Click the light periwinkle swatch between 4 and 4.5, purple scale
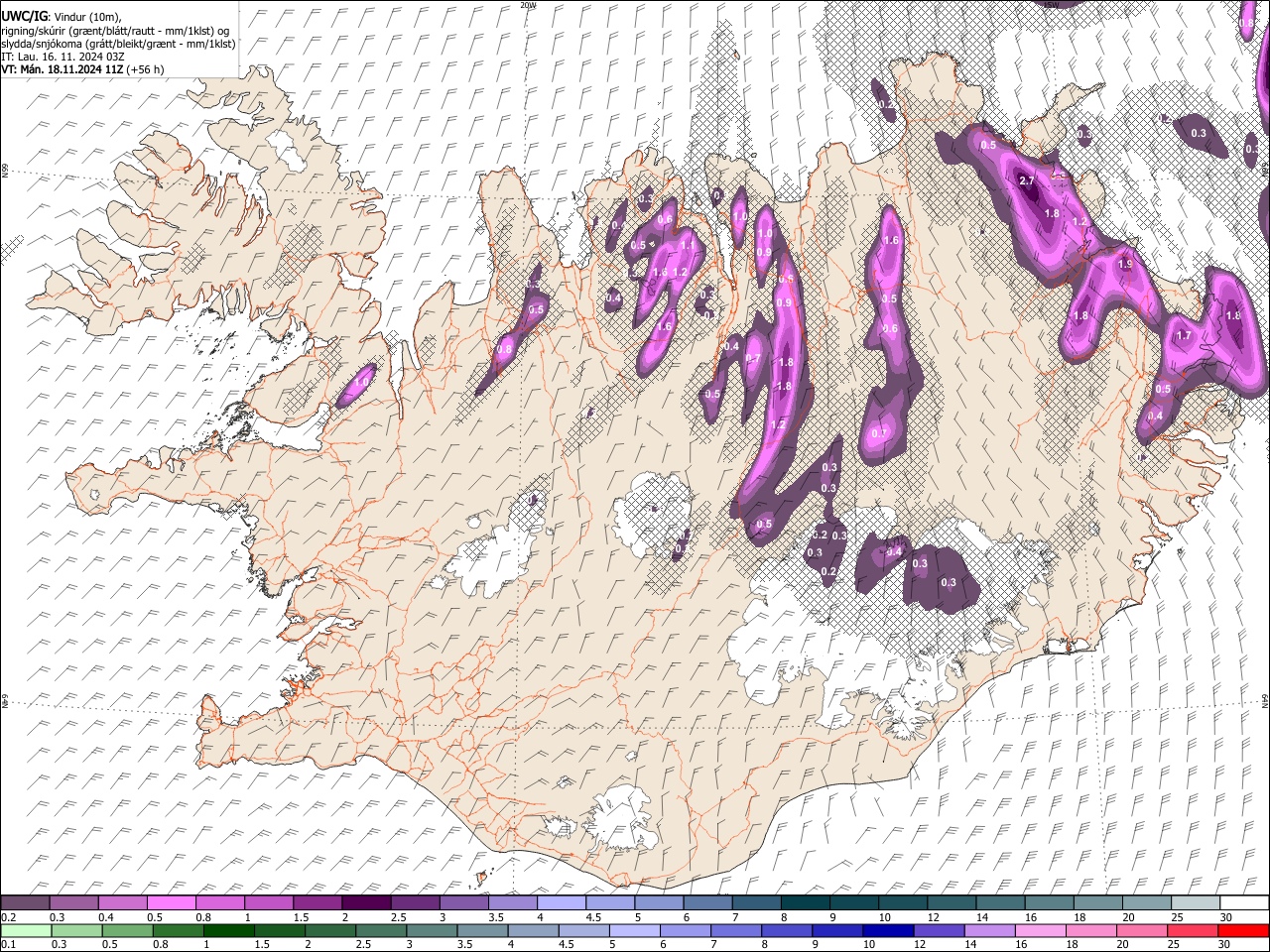The width and height of the screenshot is (1270, 952). click(560, 902)
